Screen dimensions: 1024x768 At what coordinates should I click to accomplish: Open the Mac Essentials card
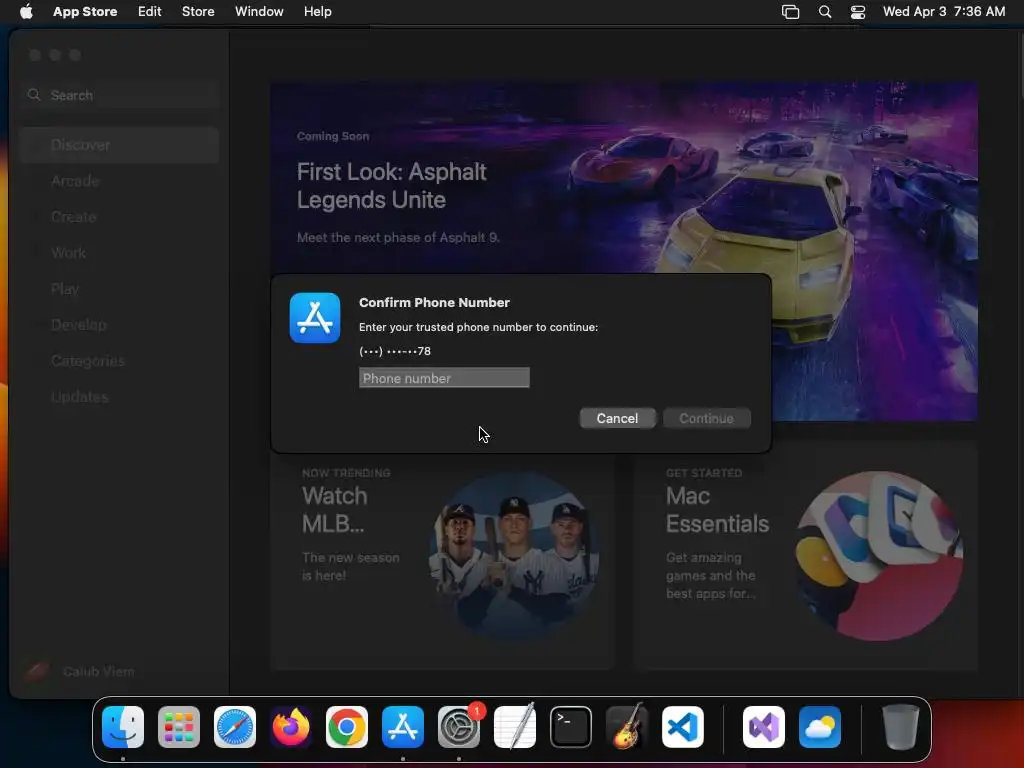pos(805,555)
